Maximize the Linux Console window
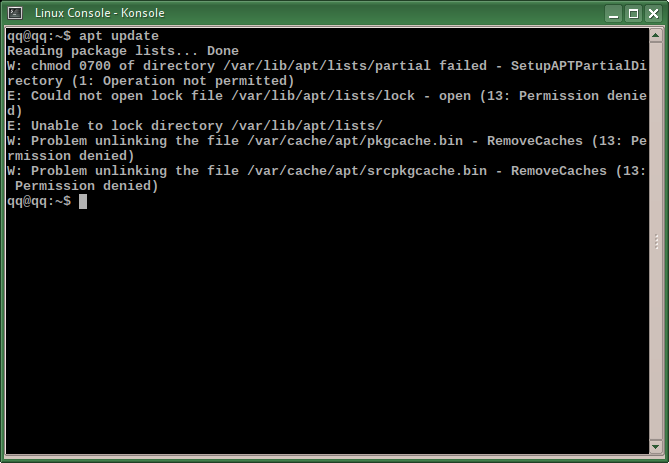Image resolution: width=669 pixels, height=463 pixels. tap(634, 14)
